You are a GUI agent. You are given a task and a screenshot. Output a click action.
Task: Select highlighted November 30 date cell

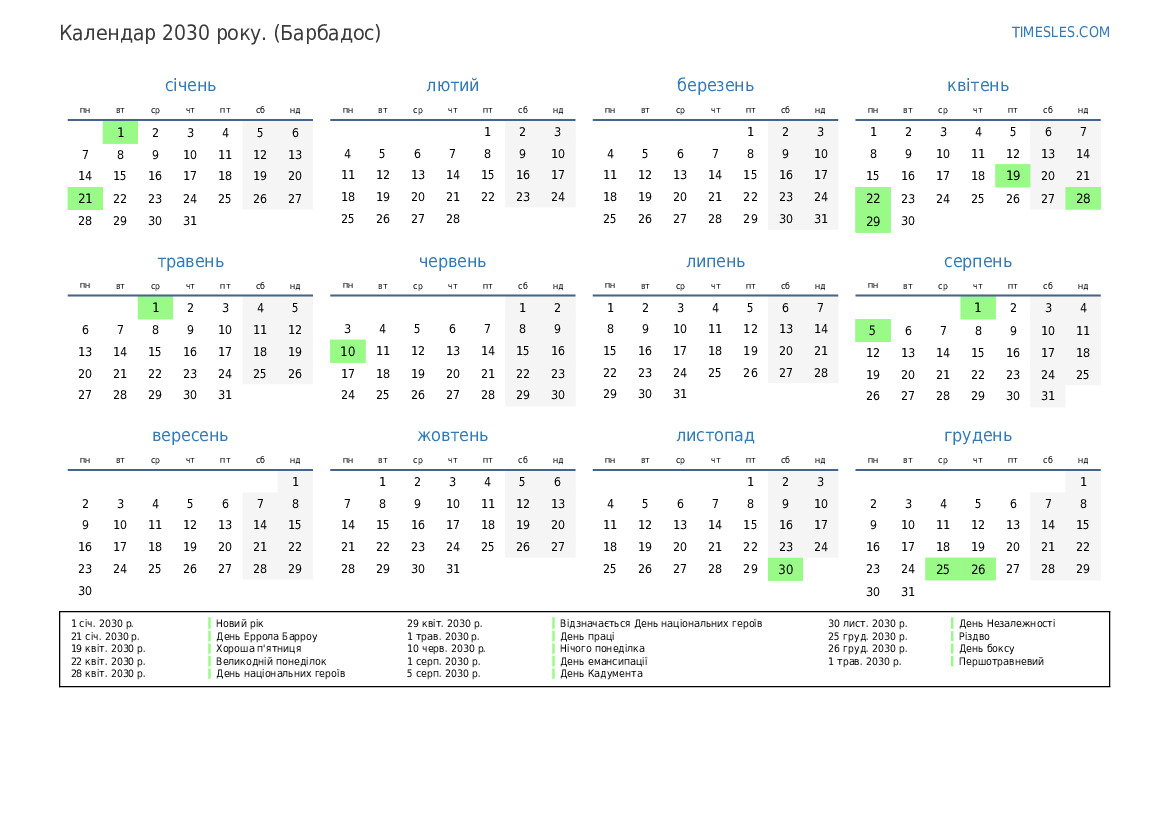point(786,569)
